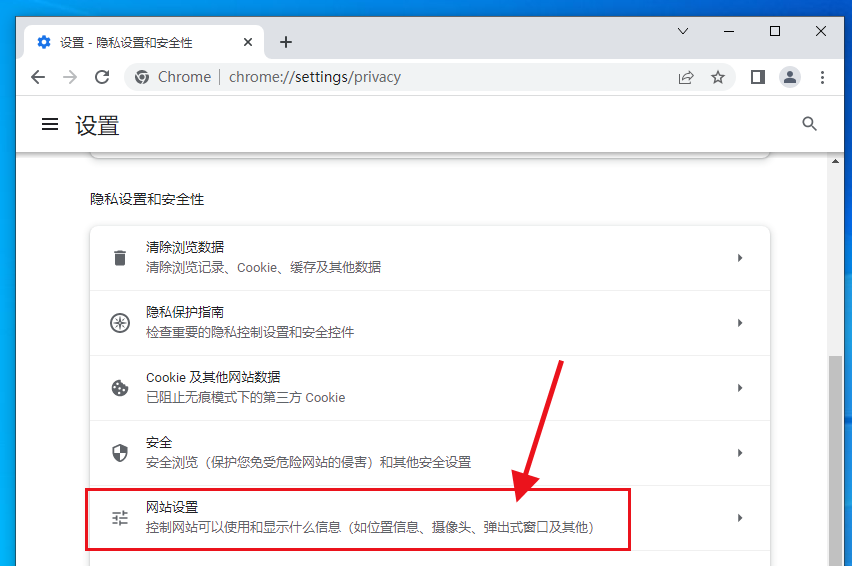This screenshot has height=566, width=852.
Task: Minimize the Chrome window
Action: point(729,31)
